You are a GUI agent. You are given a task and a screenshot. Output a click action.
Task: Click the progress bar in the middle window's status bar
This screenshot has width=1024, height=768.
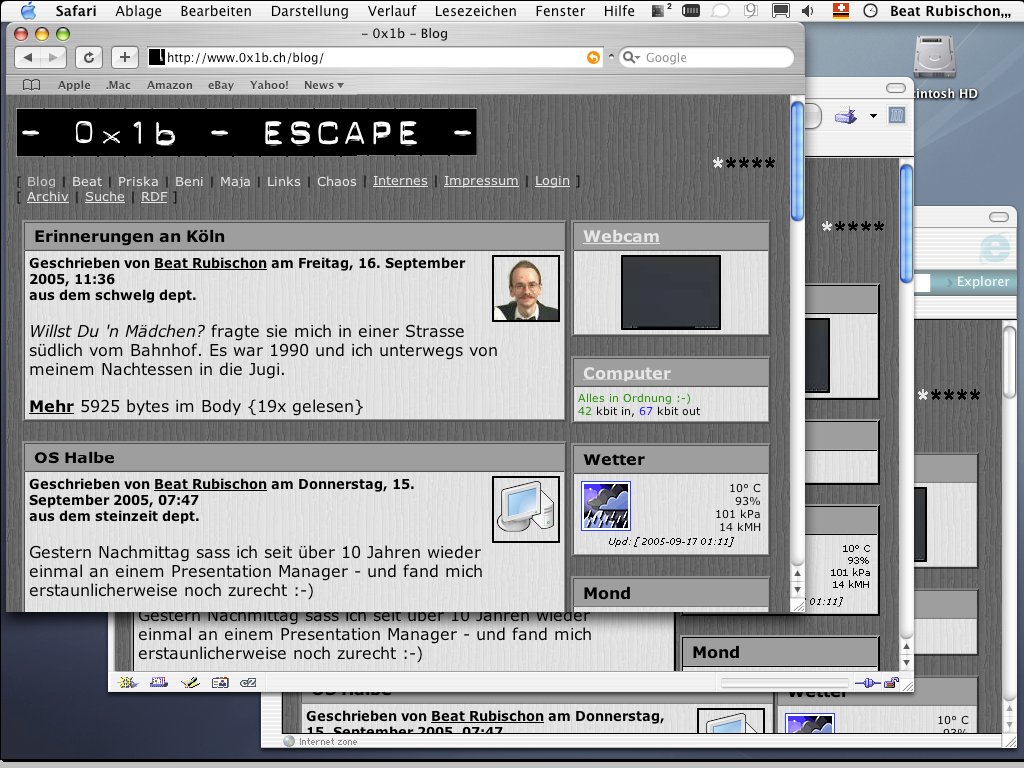click(784, 683)
